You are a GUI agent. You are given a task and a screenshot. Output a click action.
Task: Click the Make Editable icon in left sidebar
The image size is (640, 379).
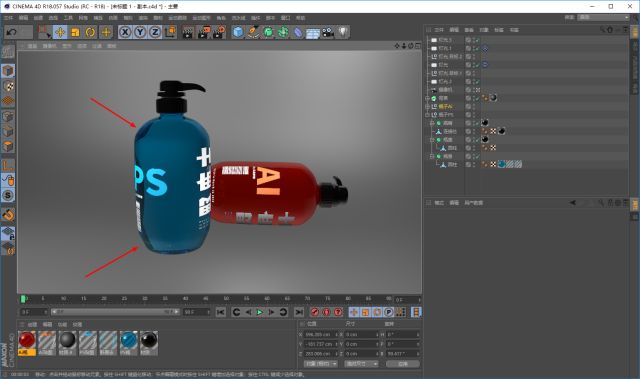point(8,51)
